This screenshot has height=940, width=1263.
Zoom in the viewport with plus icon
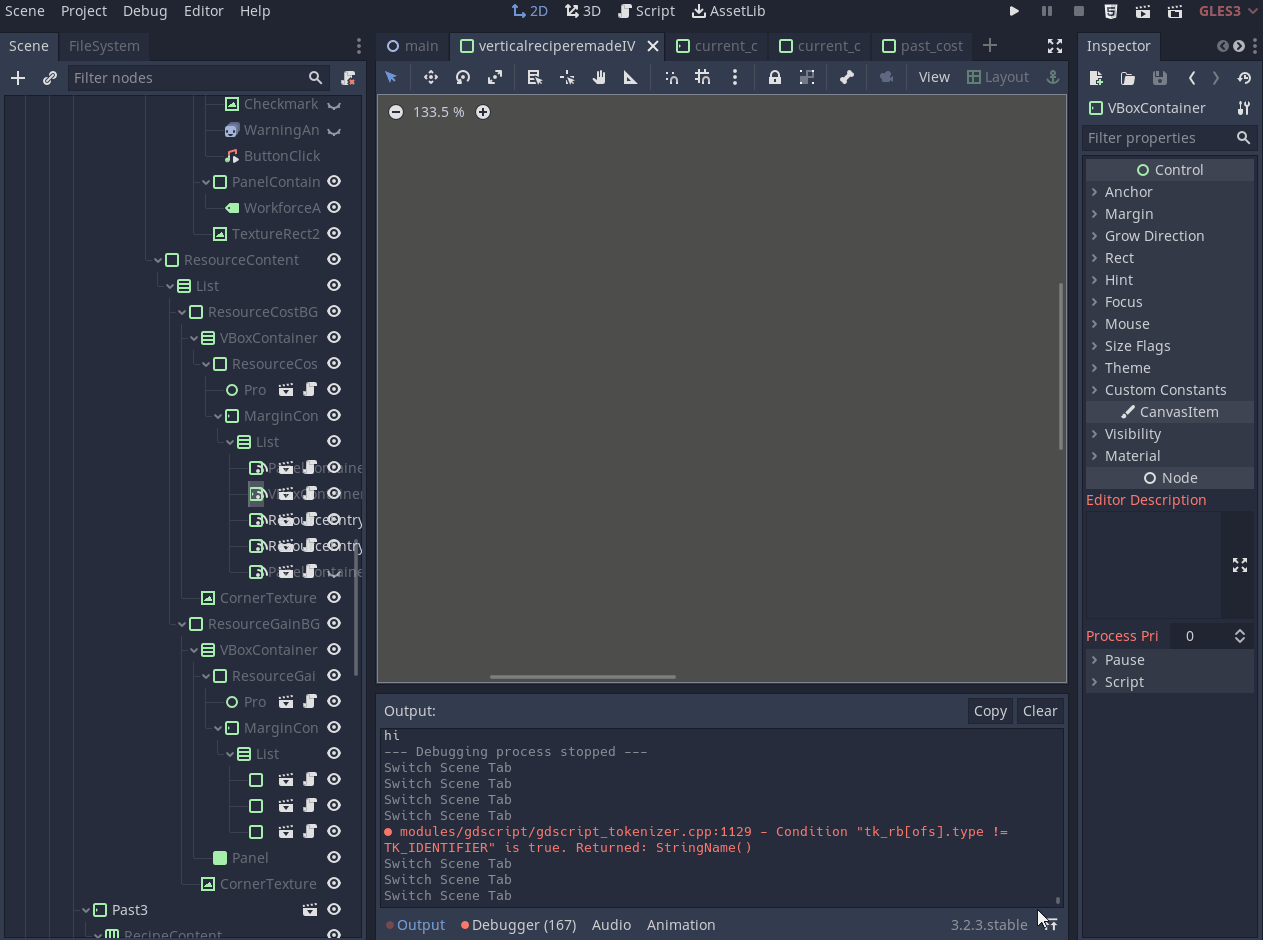click(x=483, y=112)
